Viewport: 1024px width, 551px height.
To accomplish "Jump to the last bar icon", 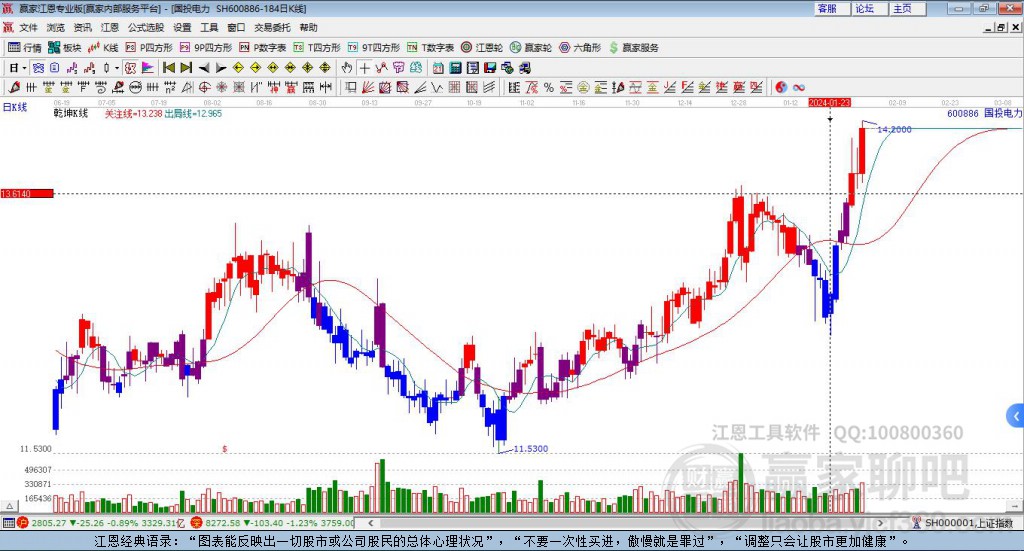I will click(x=186, y=68).
